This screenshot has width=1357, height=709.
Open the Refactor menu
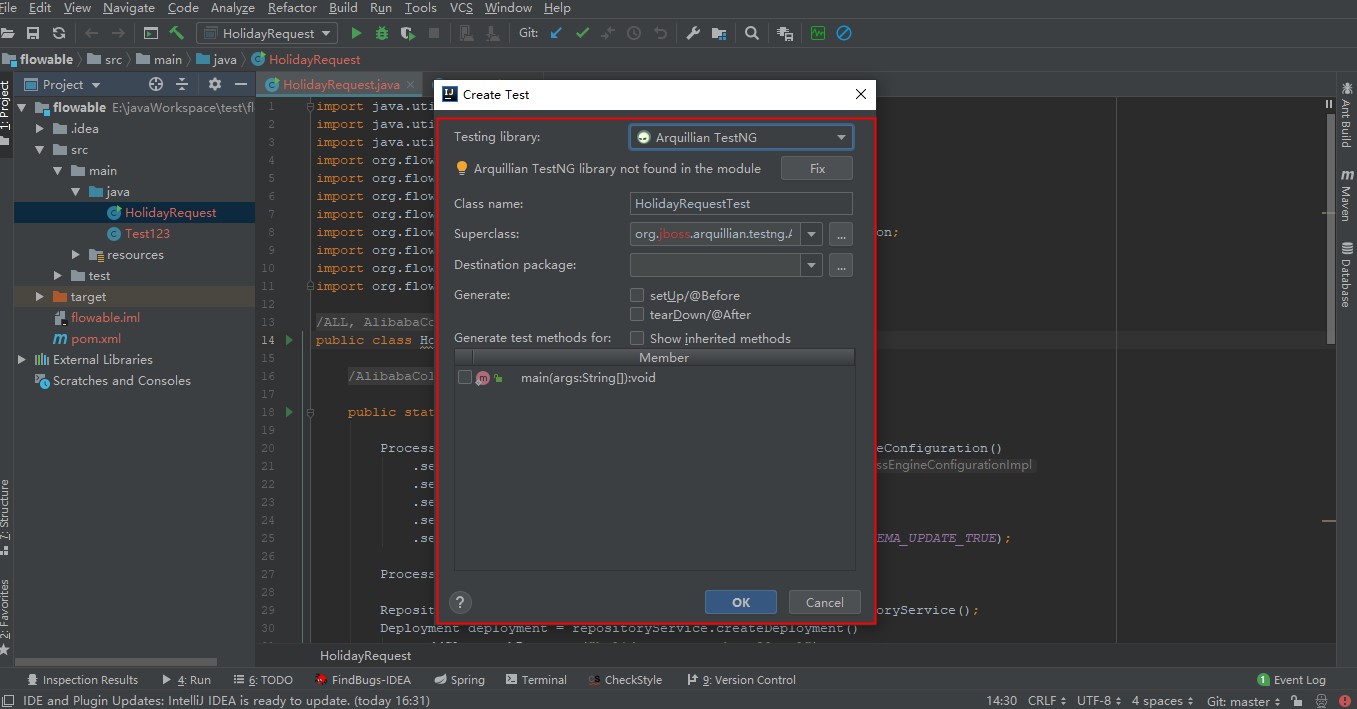(x=292, y=8)
